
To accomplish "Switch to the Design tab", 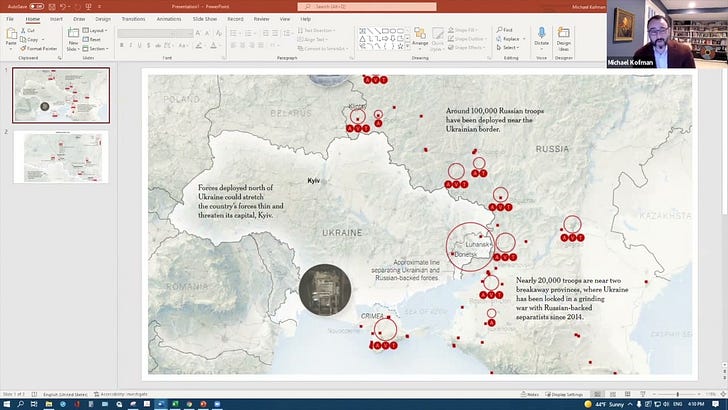I will coord(103,19).
